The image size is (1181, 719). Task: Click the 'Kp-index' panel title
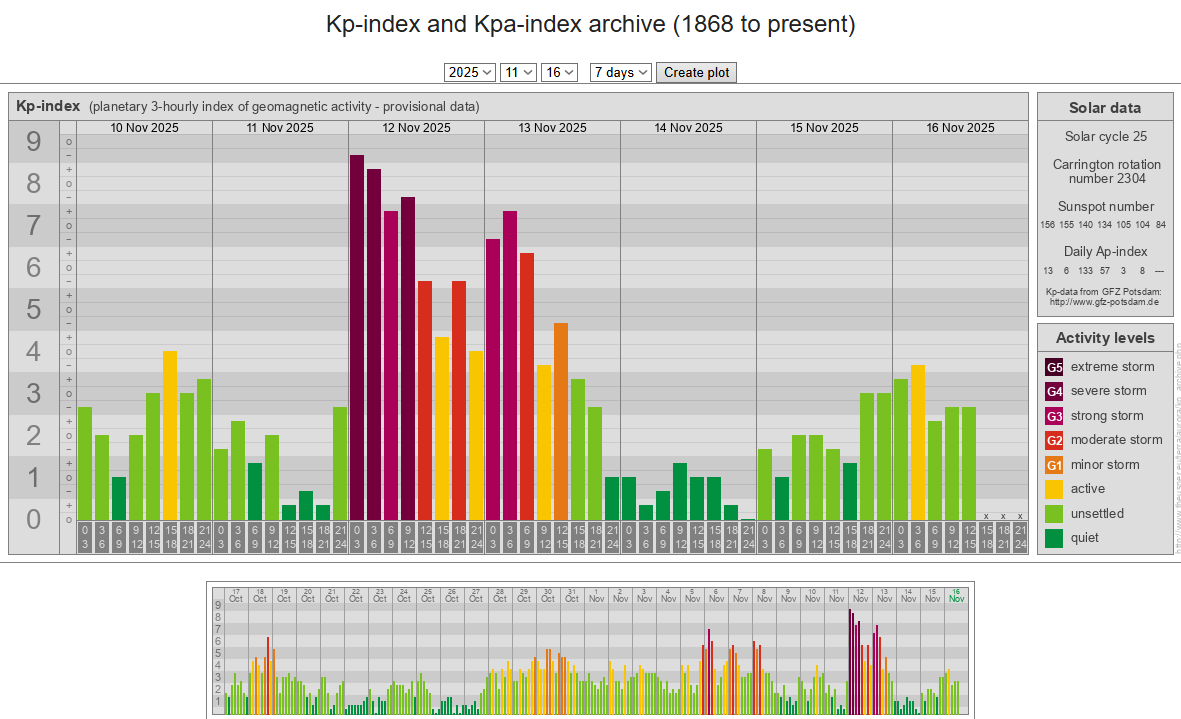point(48,106)
